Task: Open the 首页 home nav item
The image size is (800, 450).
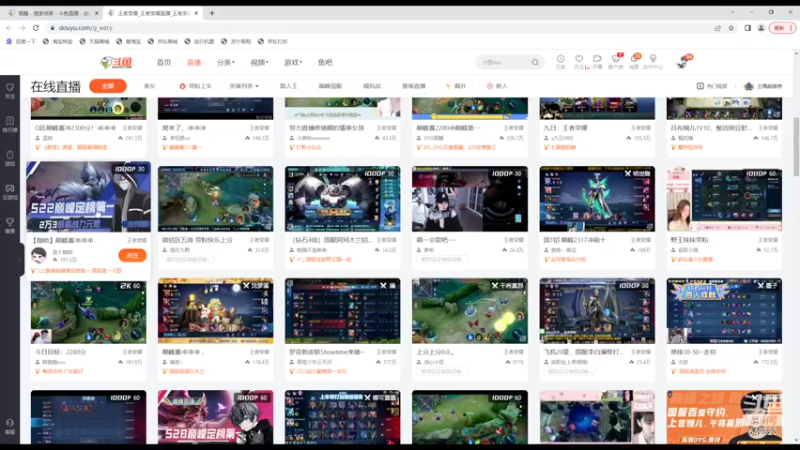Action: click(164, 62)
